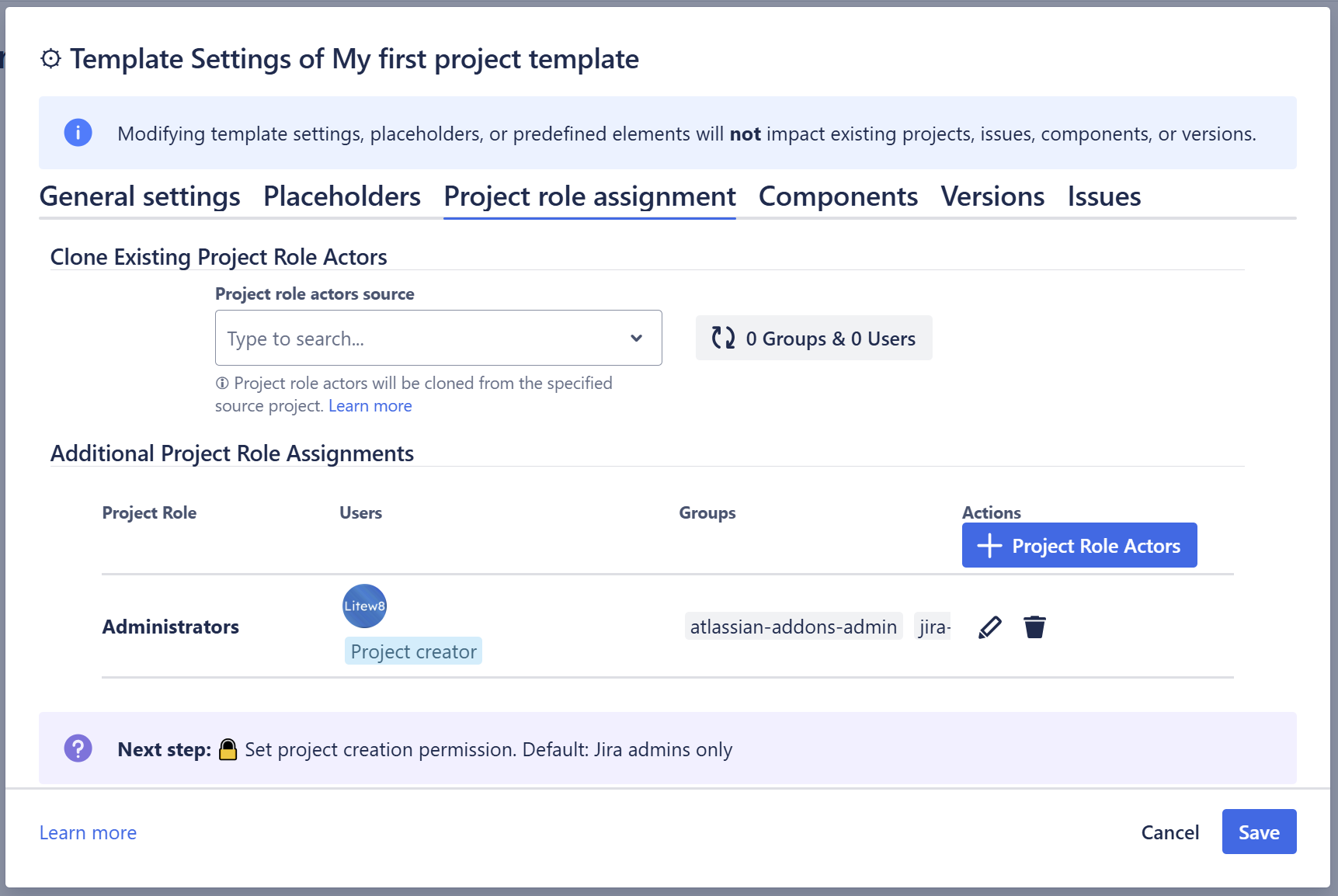Cancel the template settings changes

(1169, 832)
